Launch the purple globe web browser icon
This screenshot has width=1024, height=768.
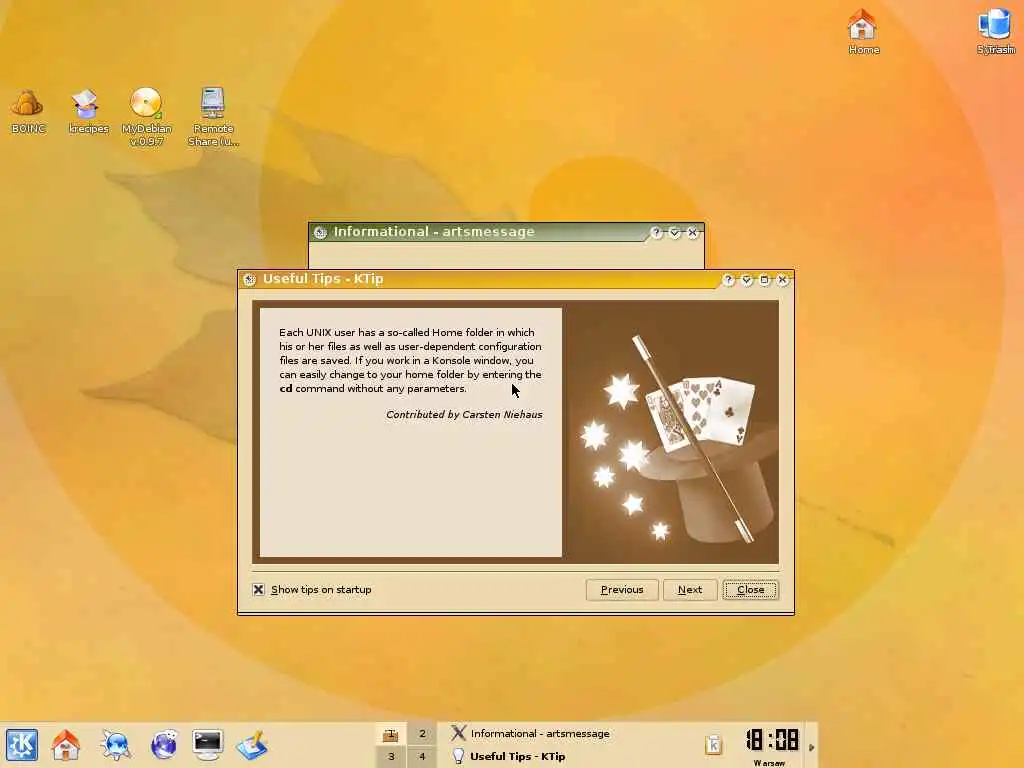coord(163,745)
